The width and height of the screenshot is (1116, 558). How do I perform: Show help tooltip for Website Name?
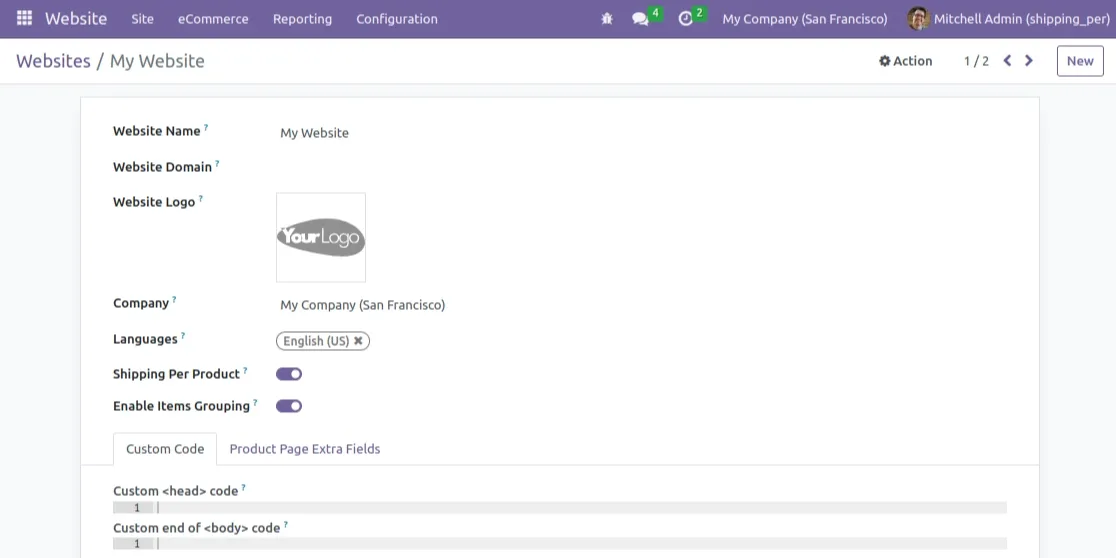(206, 127)
